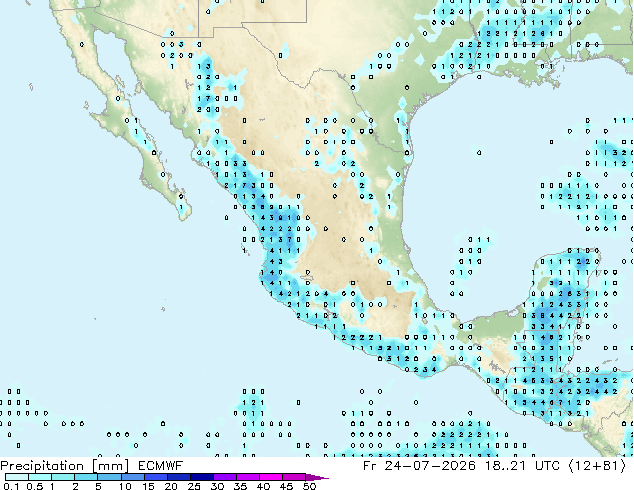The width and height of the screenshot is (634, 490).
Task: Click the over-50 mm arrow at legend end
Action: [317, 477]
